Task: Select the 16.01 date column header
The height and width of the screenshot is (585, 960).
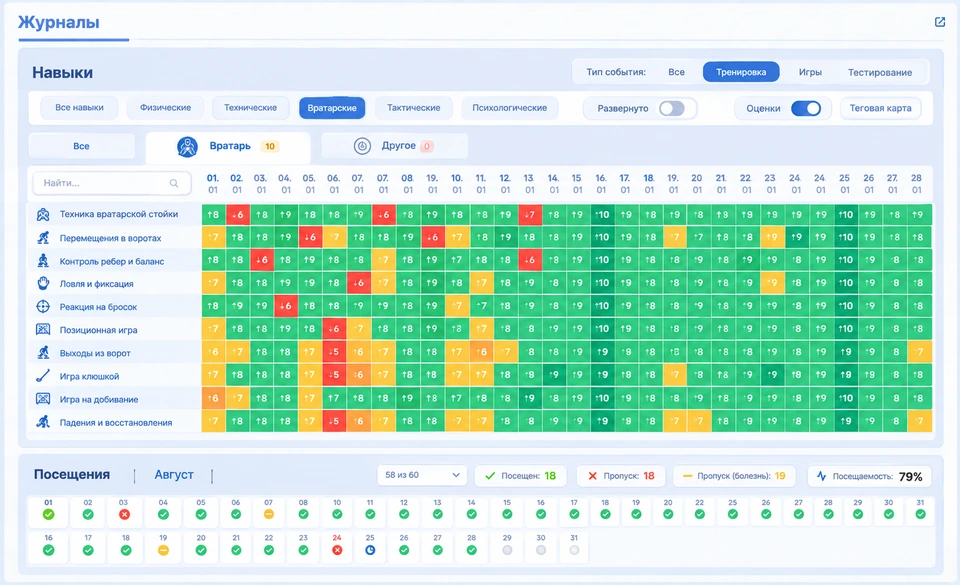Action: (x=601, y=184)
